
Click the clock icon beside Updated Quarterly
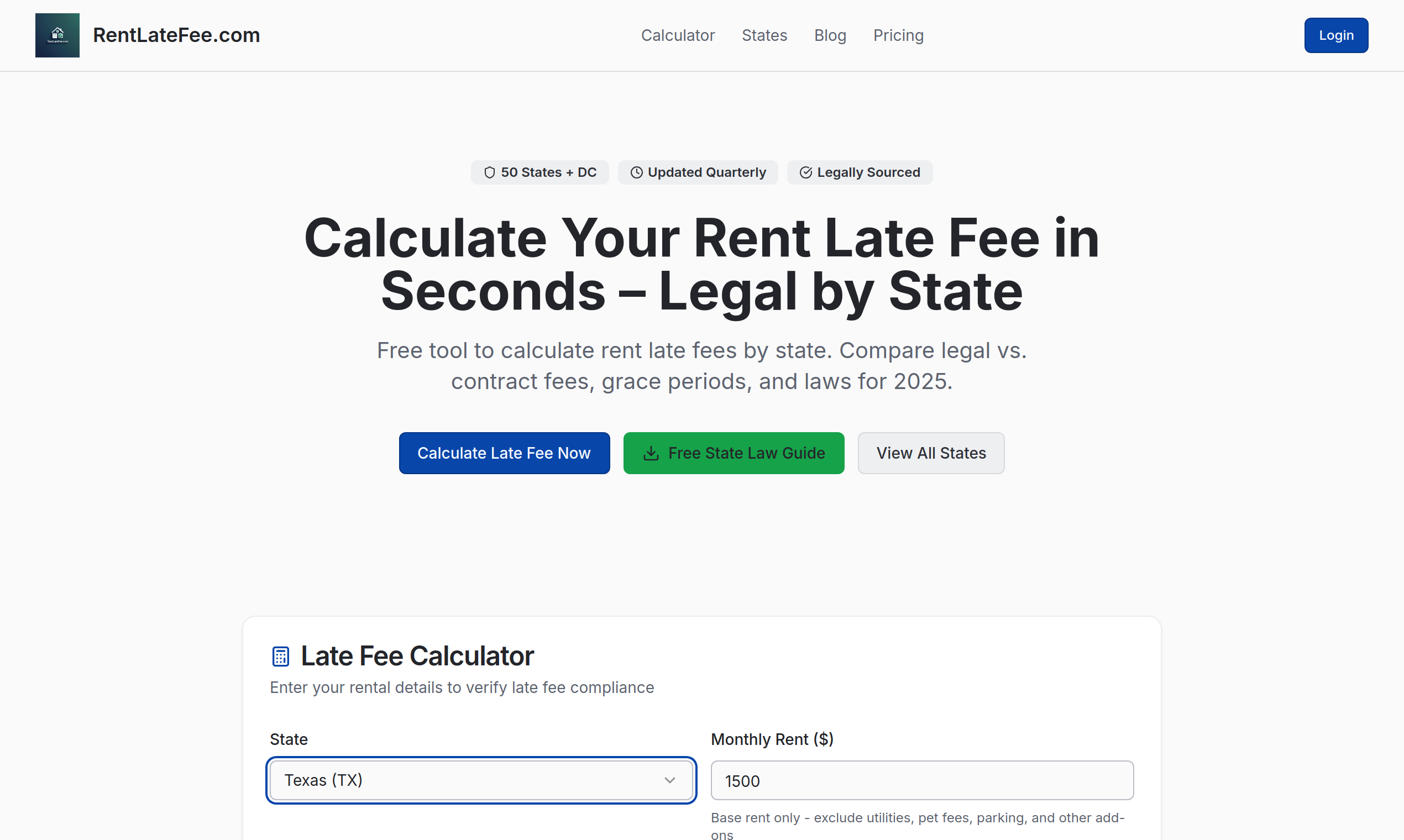636,172
